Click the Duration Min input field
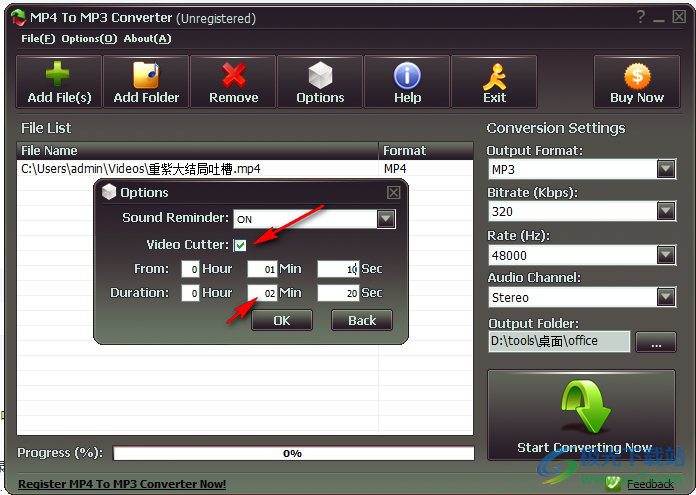696x495 pixels. (x=262, y=293)
